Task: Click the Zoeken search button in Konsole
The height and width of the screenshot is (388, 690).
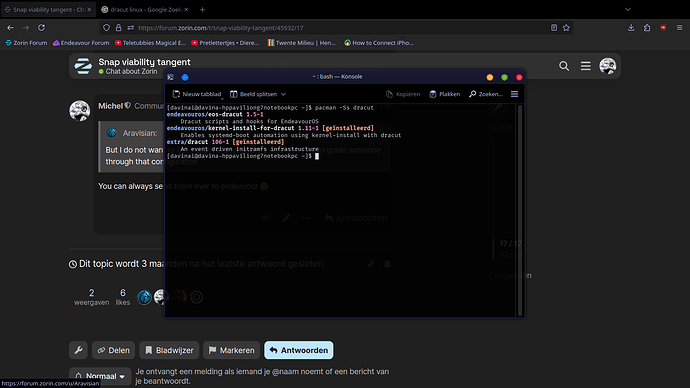Action: [486, 94]
